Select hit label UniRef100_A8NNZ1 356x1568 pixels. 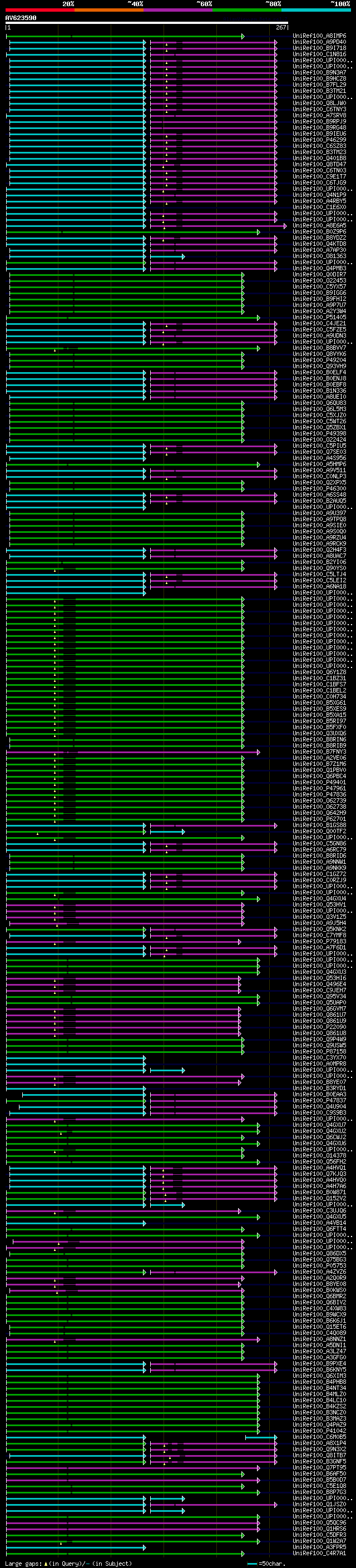click(319, 1339)
